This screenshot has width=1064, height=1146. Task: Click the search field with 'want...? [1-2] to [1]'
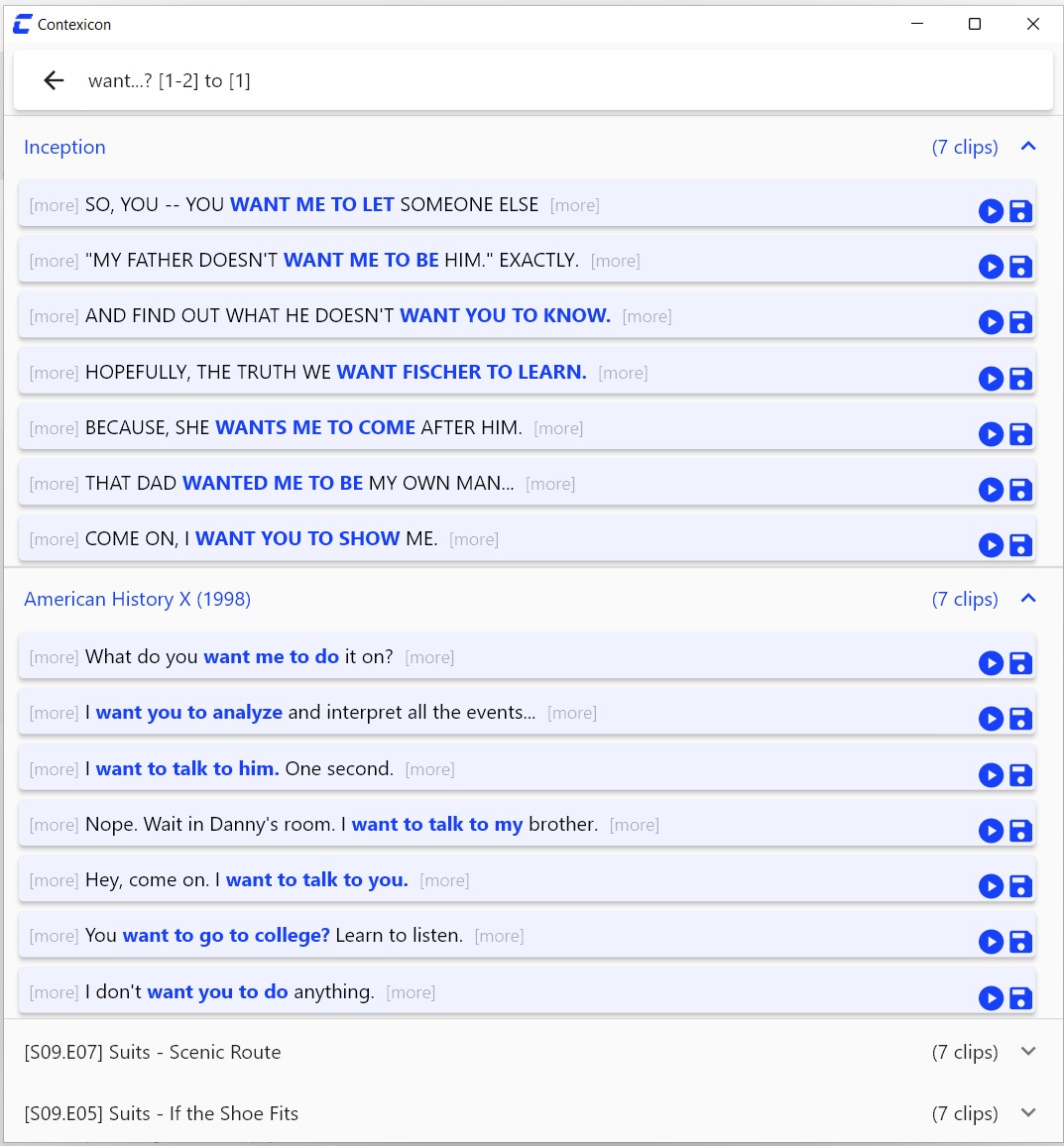click(x=533, y=80)
